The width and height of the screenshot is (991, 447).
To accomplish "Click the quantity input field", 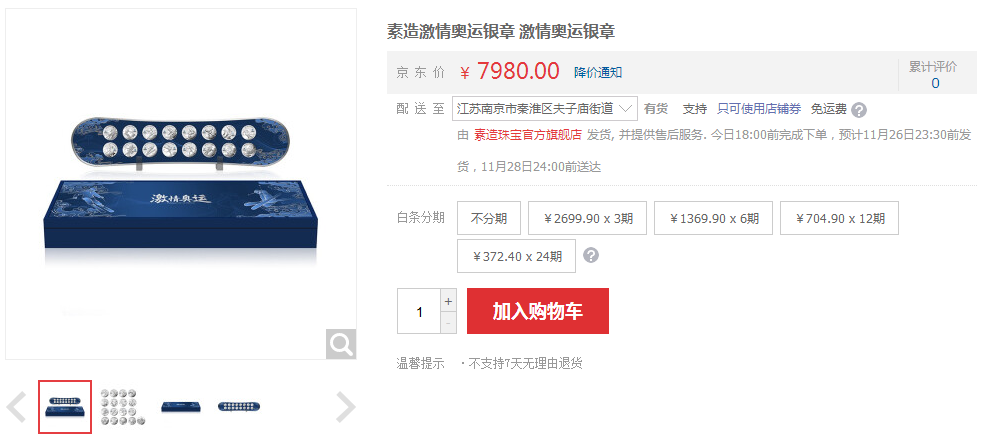I will [x=419, y=311].
